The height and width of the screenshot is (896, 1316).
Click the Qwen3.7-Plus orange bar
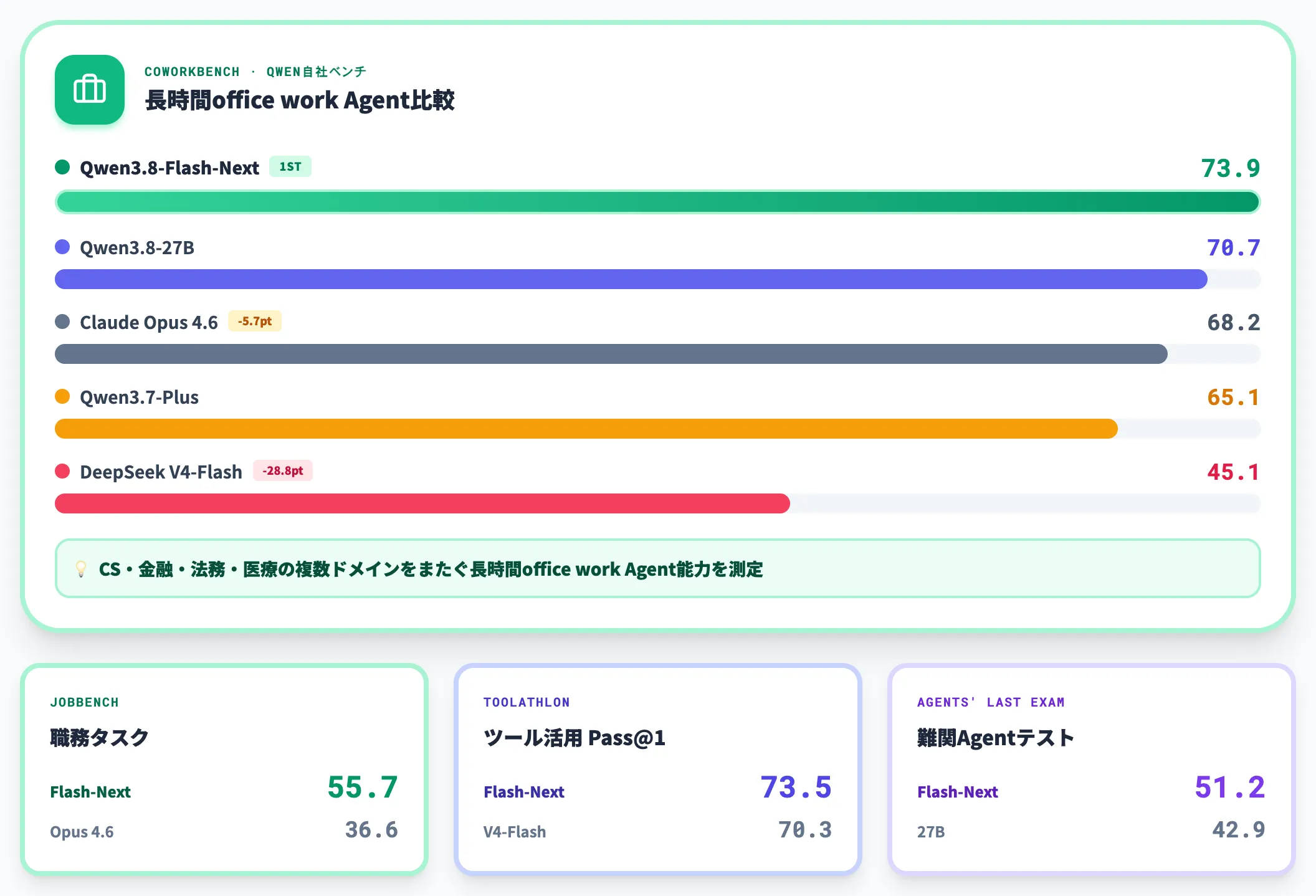(x=586, y=429)
